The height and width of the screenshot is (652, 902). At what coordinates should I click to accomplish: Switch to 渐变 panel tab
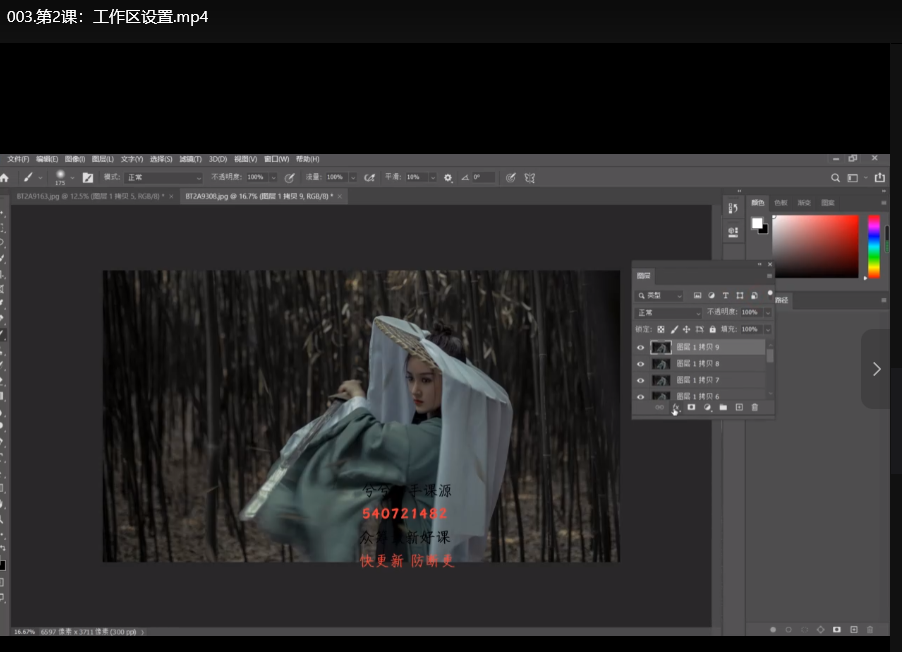[804, 203]
